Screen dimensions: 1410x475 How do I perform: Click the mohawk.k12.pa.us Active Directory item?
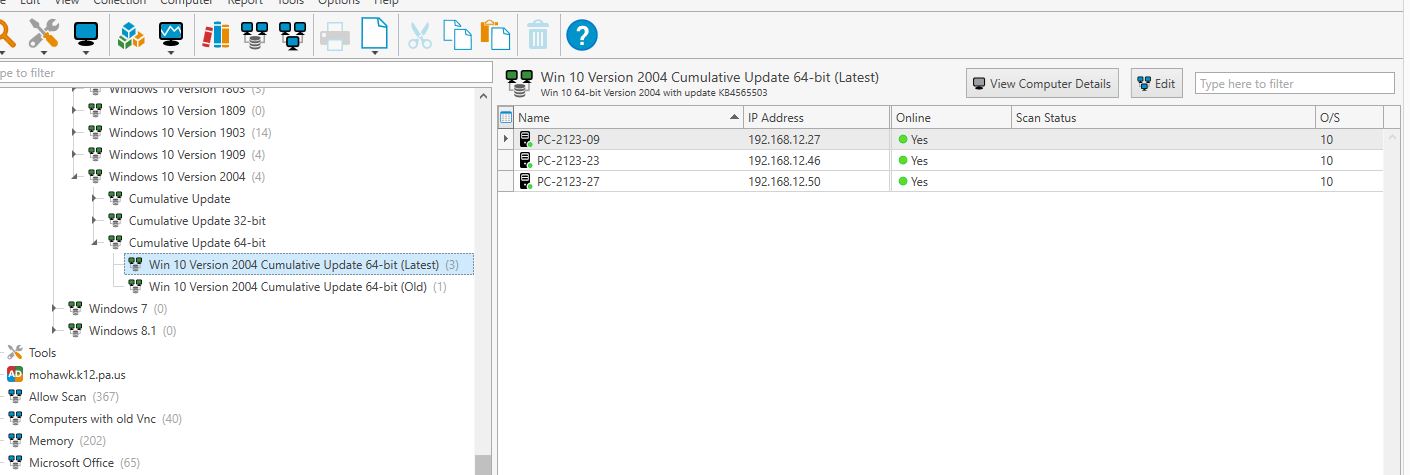(x=77, y=375)
